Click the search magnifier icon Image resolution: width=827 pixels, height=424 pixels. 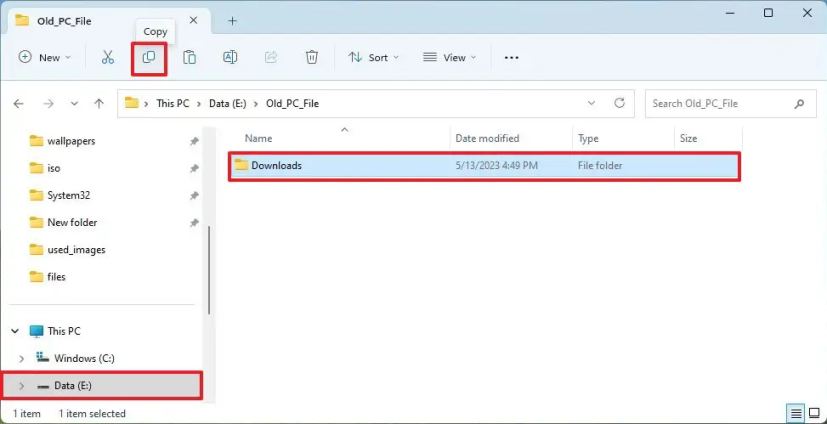pyautogui.click(x=799, y=104)
